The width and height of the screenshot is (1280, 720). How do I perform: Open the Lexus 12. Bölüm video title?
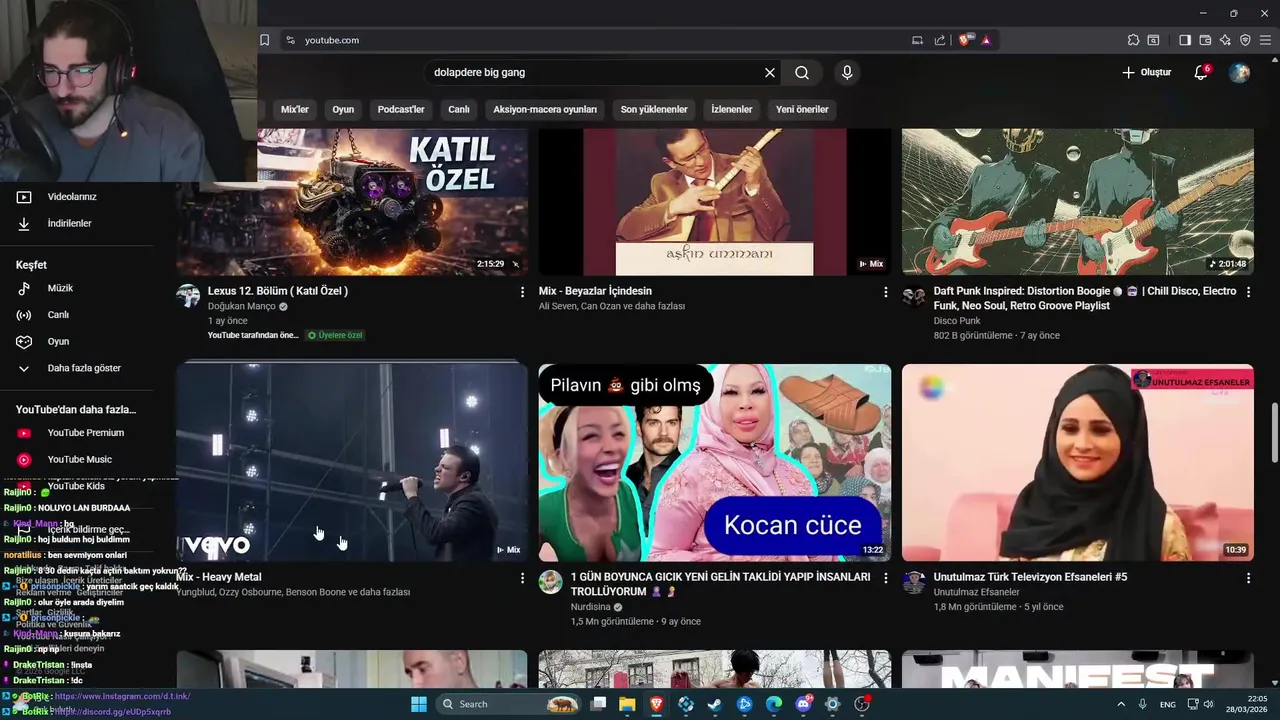click(278, 291)
